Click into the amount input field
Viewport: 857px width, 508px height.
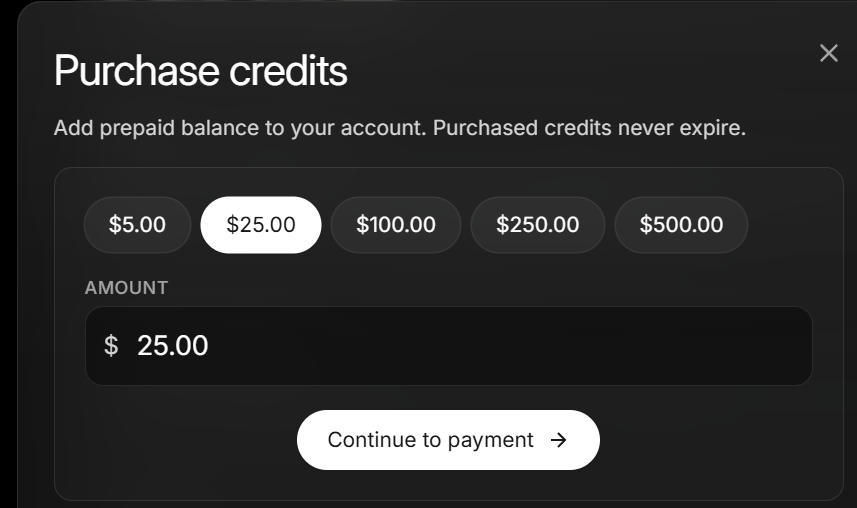pyautogui.click(x=480, y=346)
